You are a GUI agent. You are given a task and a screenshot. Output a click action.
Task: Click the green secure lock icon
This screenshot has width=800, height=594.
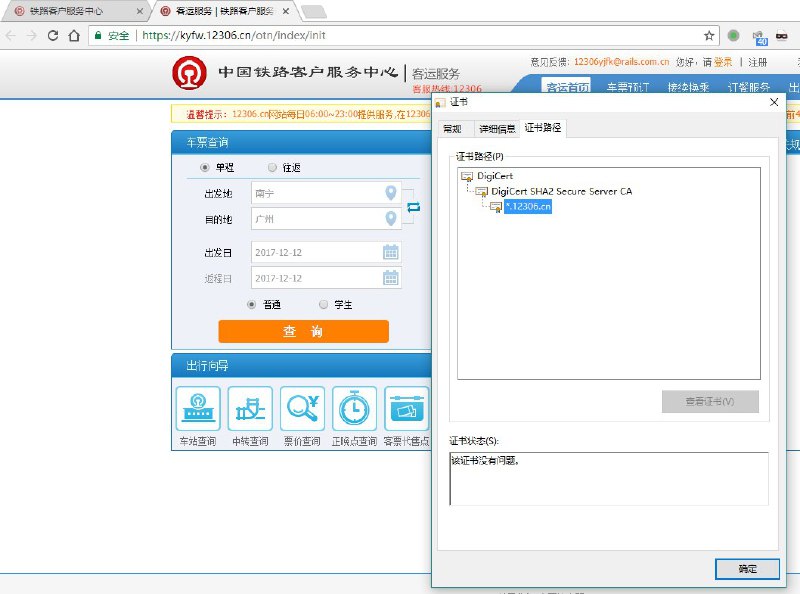(x=98, y=35)
